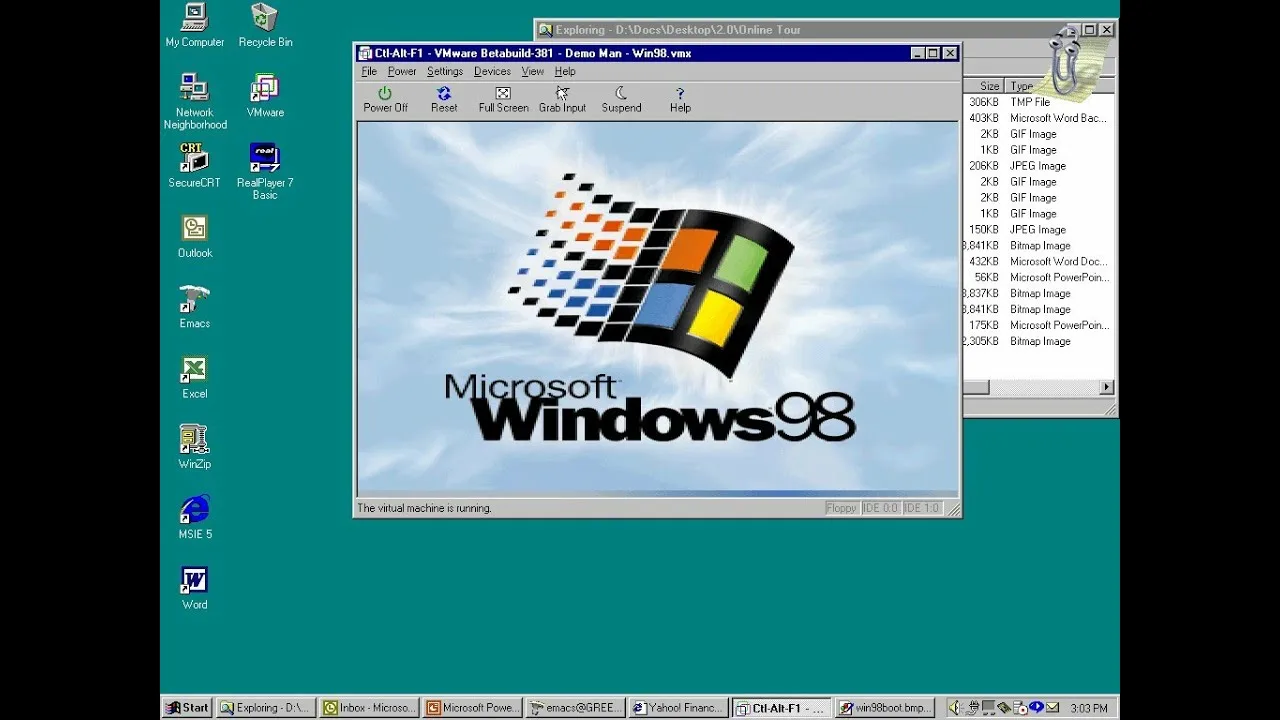Switch to the Microsoft PowerPoint taskbar button
1280x720 pixels.
point(472,708)
